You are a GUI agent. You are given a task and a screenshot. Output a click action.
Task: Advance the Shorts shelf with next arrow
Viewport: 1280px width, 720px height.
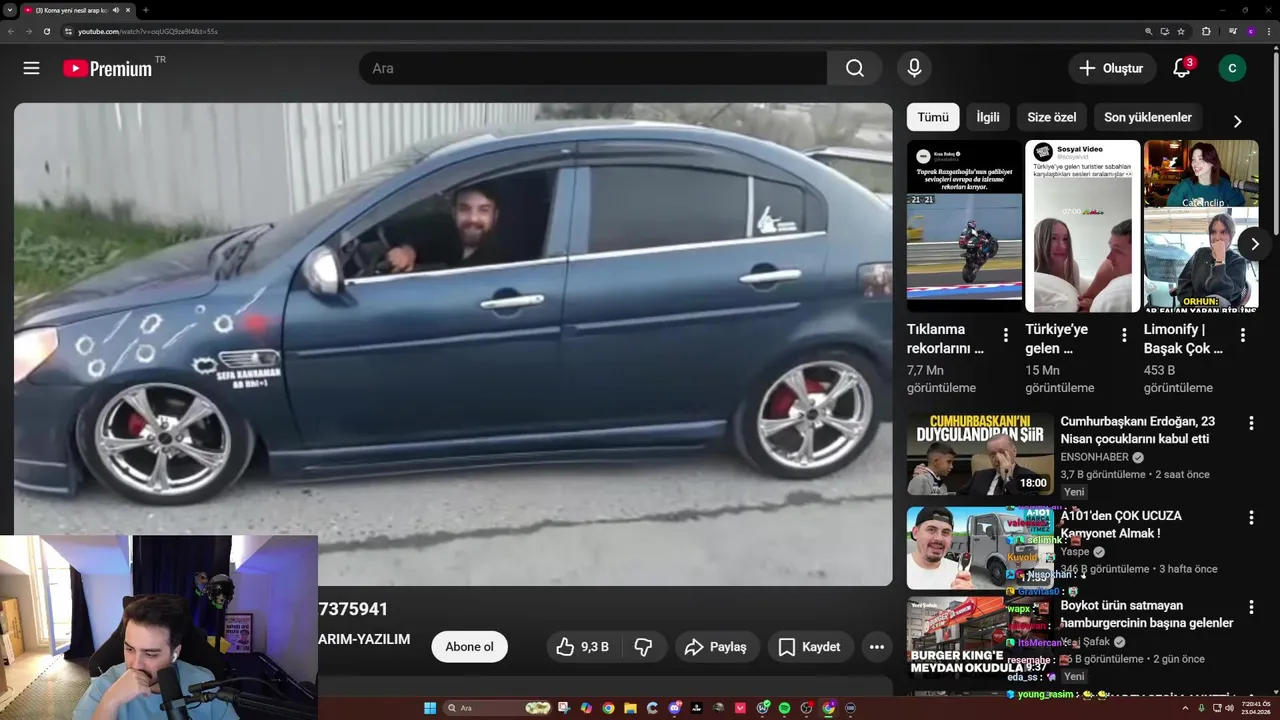(1254, 244)
